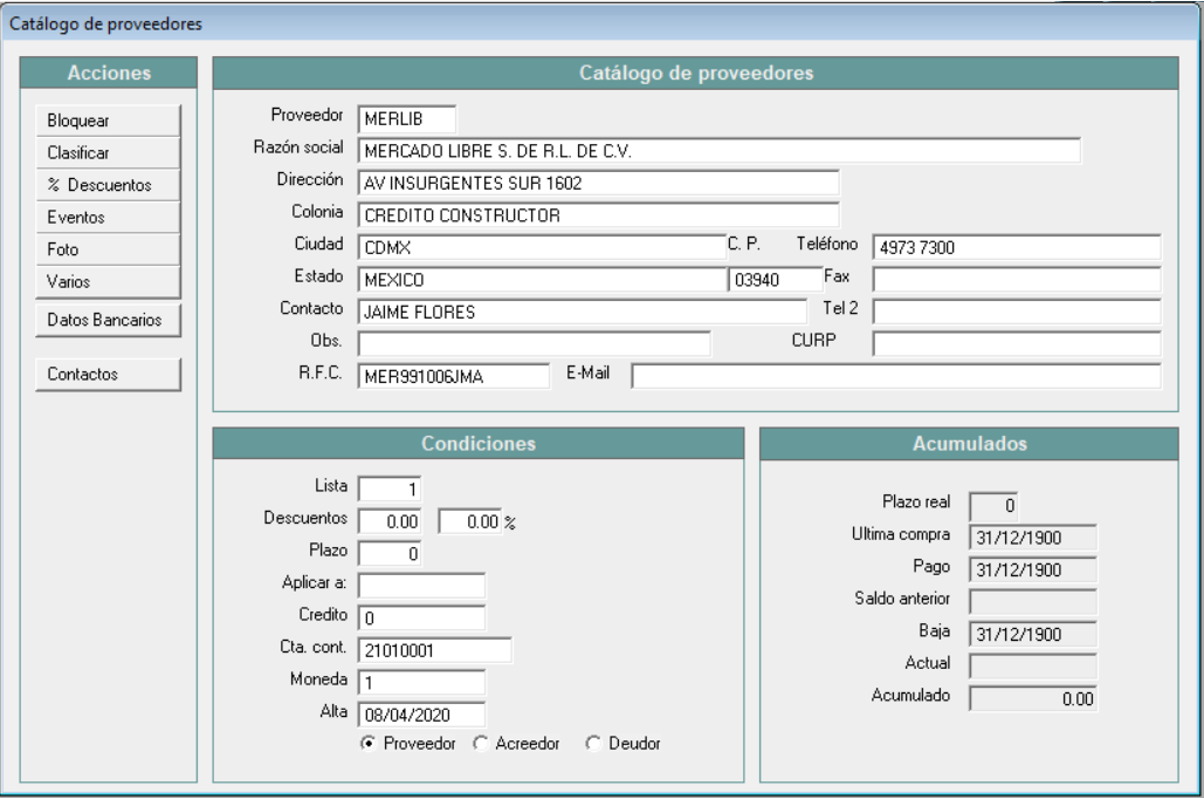The width and height of the screenshot is (1204, 798).
Task: Click the Dirección field AV INSURGENTES SUR 1602
Action: click(x=598, y=183)
